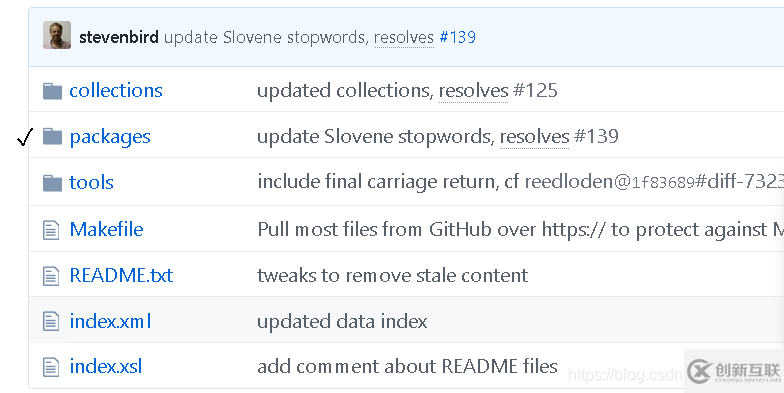
Task: Open commit message 'tweaks to remove stale content'
Action: [392, 276]
